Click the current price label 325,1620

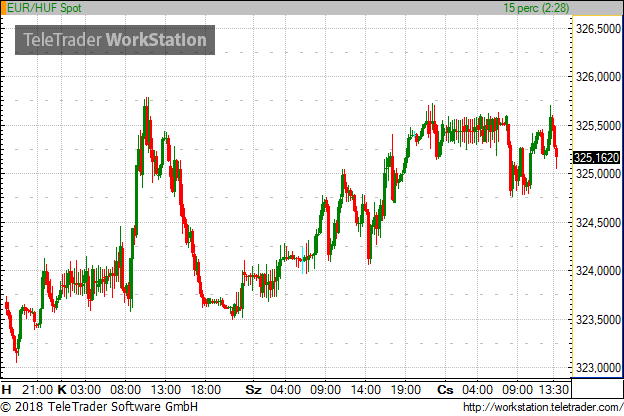(597, 158)
